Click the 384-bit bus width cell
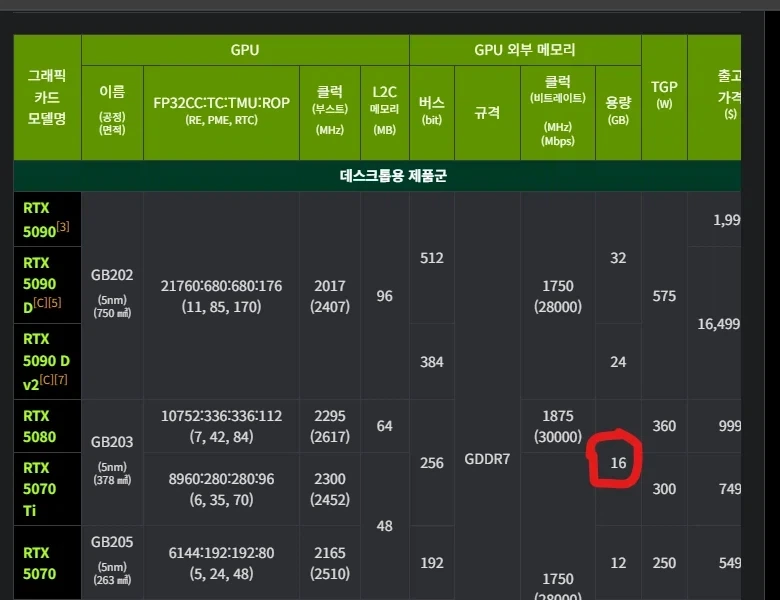This screenshot has height=600, width=780. [x=432, y=362]
